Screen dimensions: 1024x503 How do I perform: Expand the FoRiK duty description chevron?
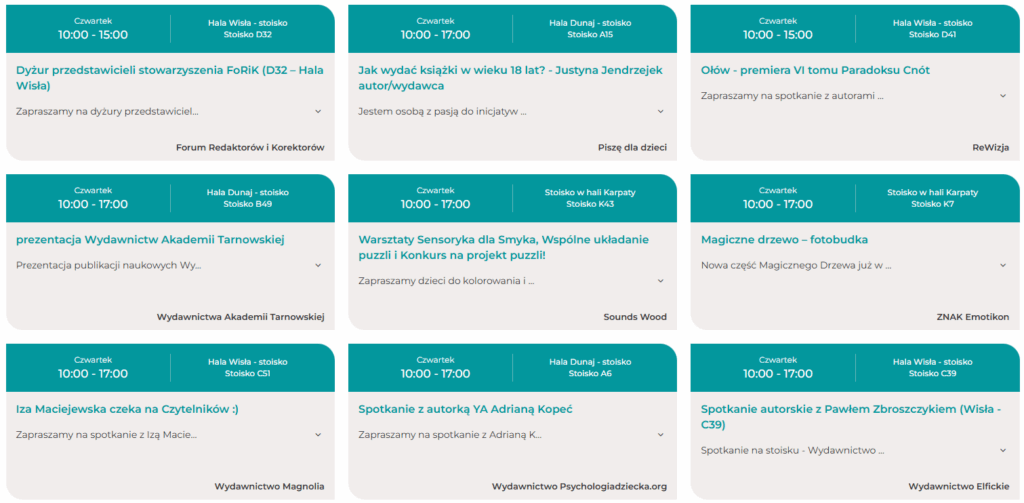318,111
